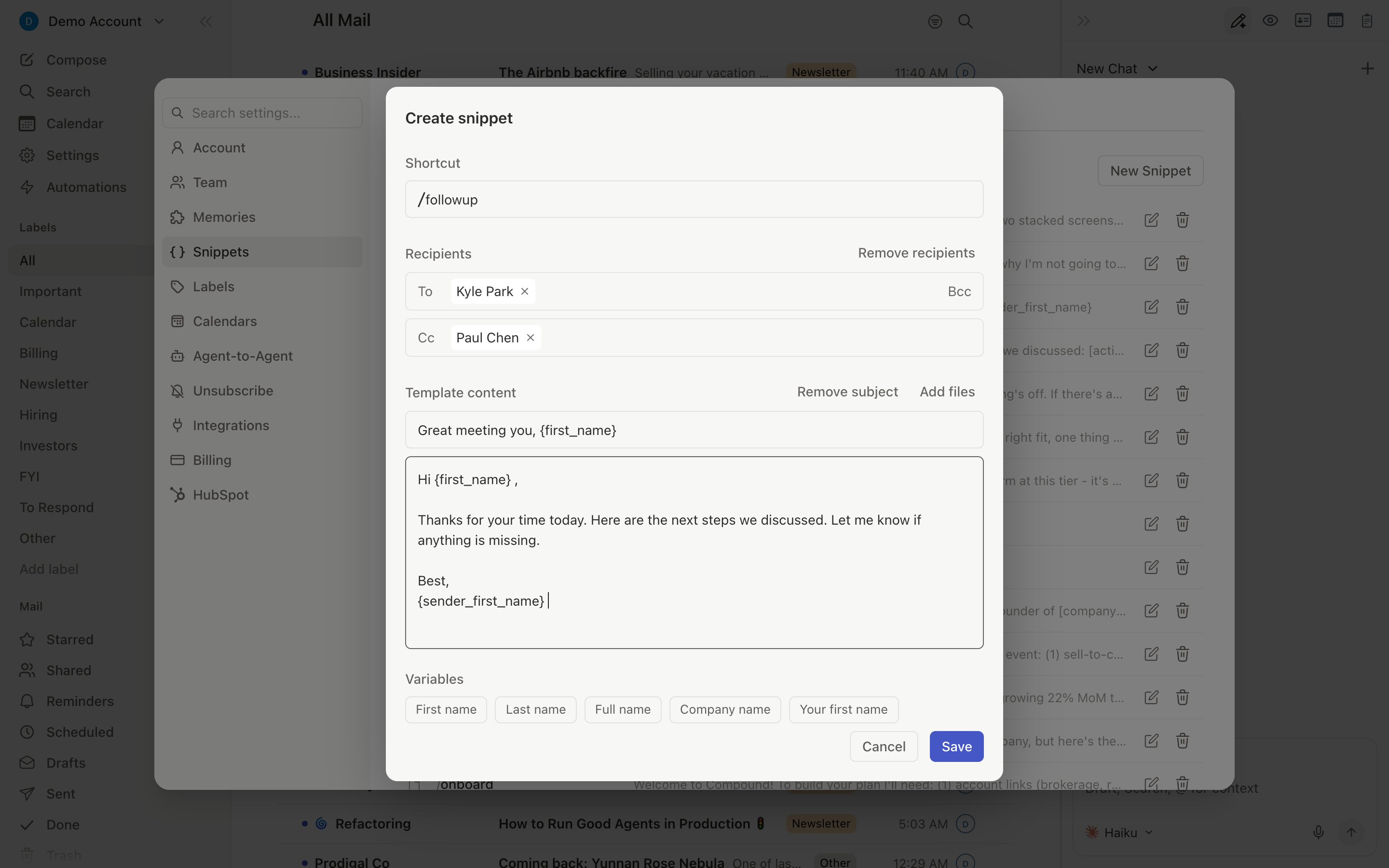This screenshot has height=868, width=1389.
Task: Delete the snippet 'right fit, one thing...'
Action: click(1183, 437)
